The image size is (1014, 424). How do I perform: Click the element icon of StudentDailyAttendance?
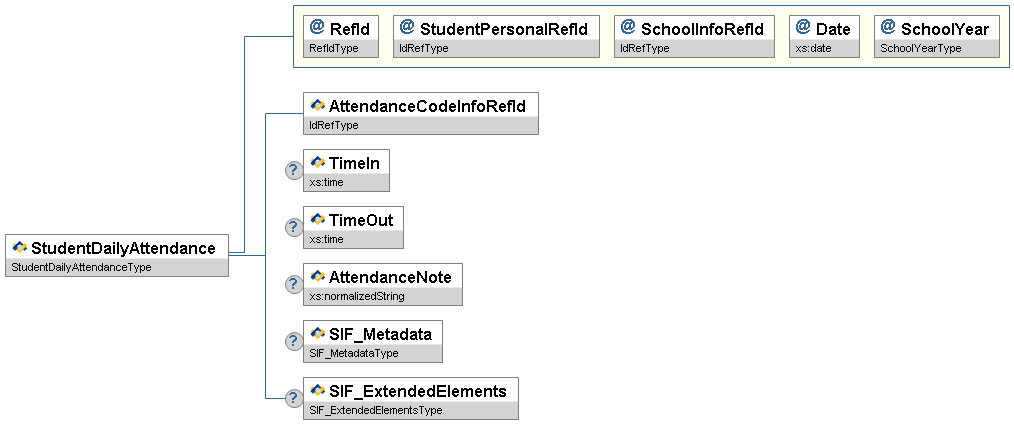pos(20,247)
